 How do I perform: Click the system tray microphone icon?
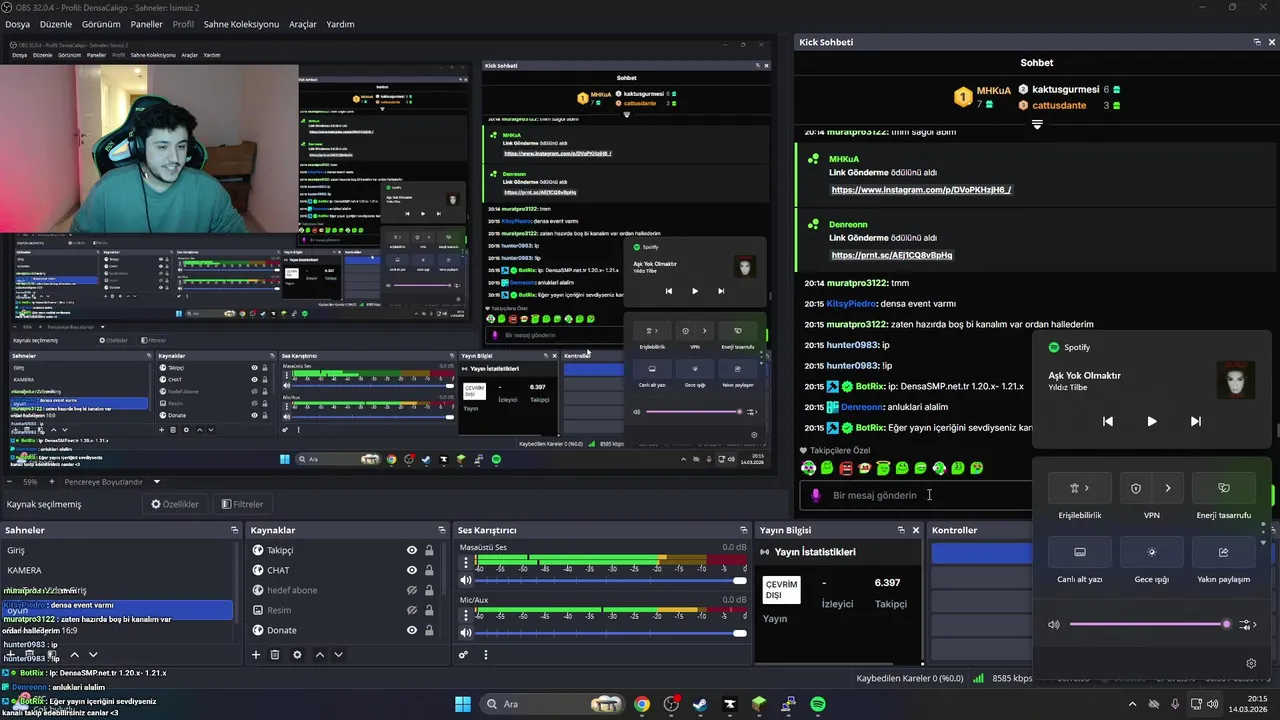(1176, 704)
